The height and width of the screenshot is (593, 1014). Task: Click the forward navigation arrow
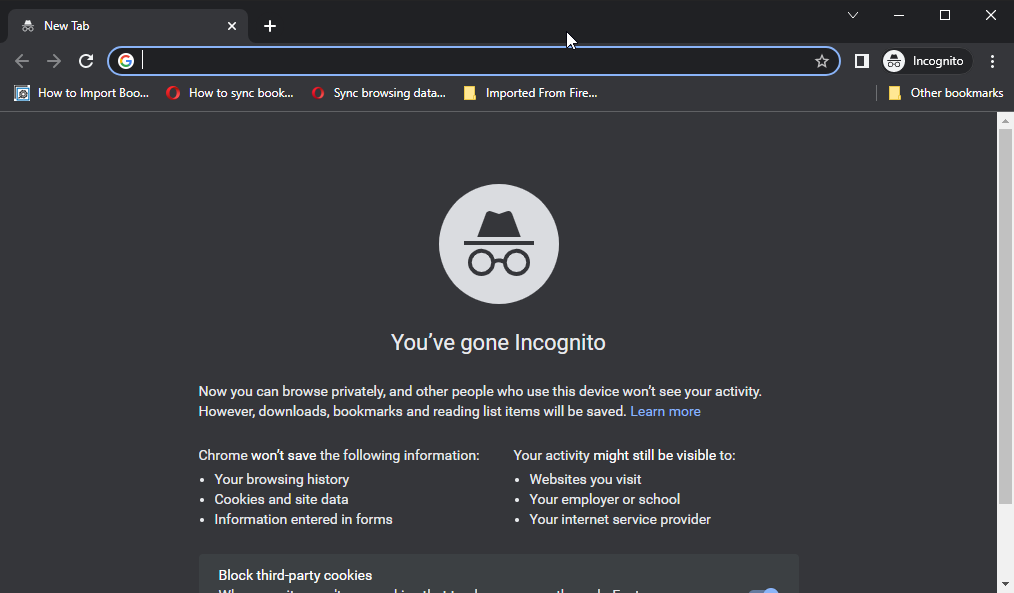click(54, 61)
